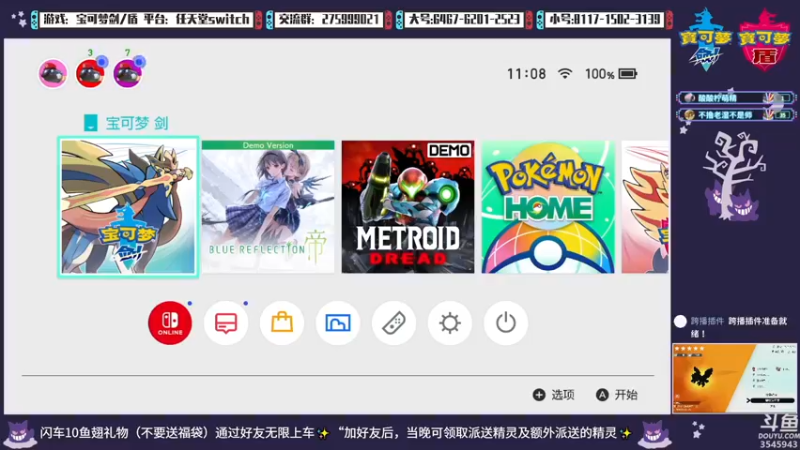
Task: Click the Gengar face icon at bottom left
Action: click(x=19, y=434)
